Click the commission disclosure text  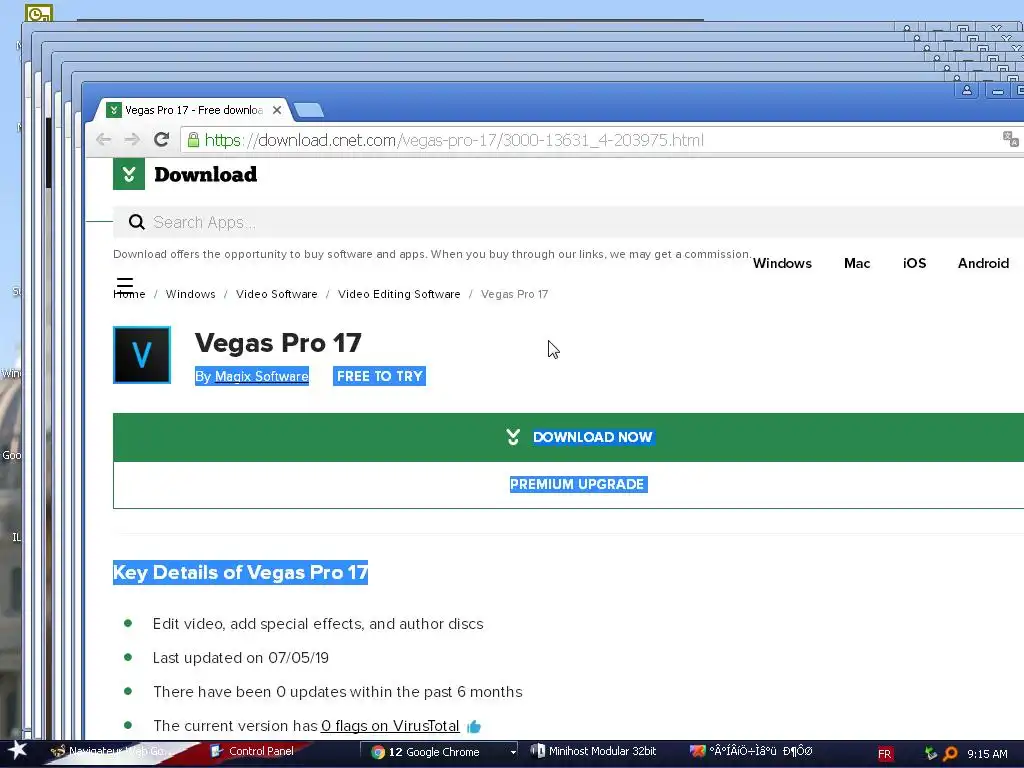click(x=432, y=254)
